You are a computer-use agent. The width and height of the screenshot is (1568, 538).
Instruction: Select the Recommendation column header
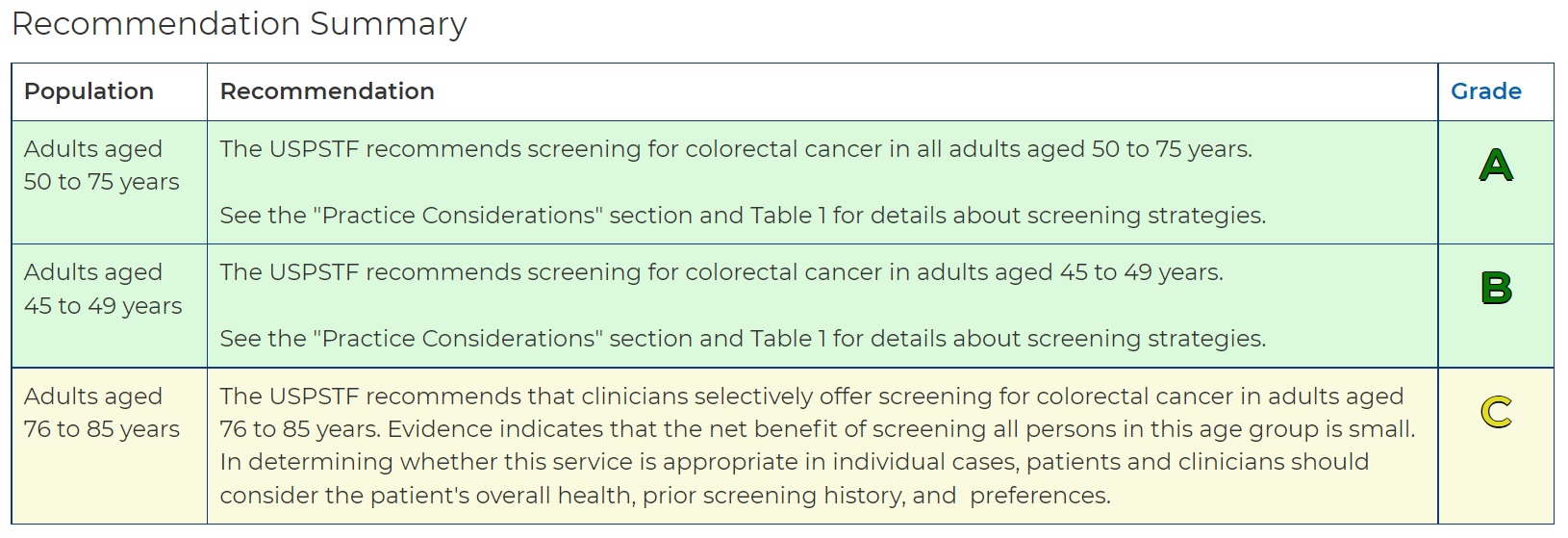point(327,91)
